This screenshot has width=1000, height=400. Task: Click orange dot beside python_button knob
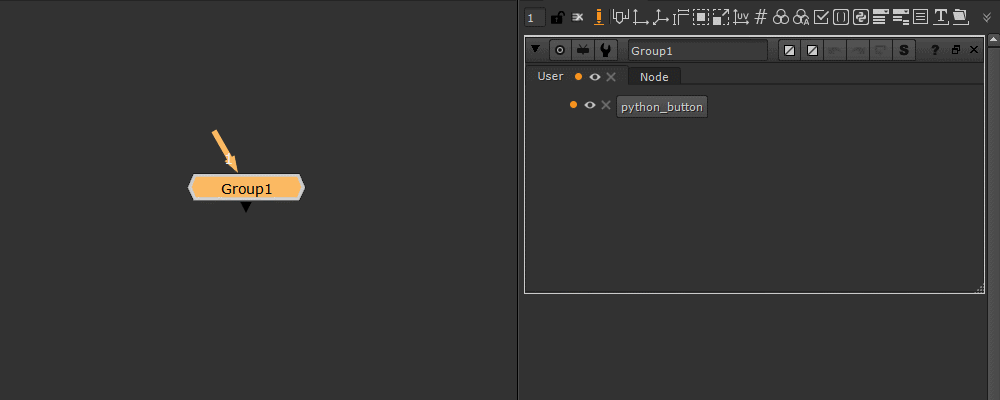point(573,105)
